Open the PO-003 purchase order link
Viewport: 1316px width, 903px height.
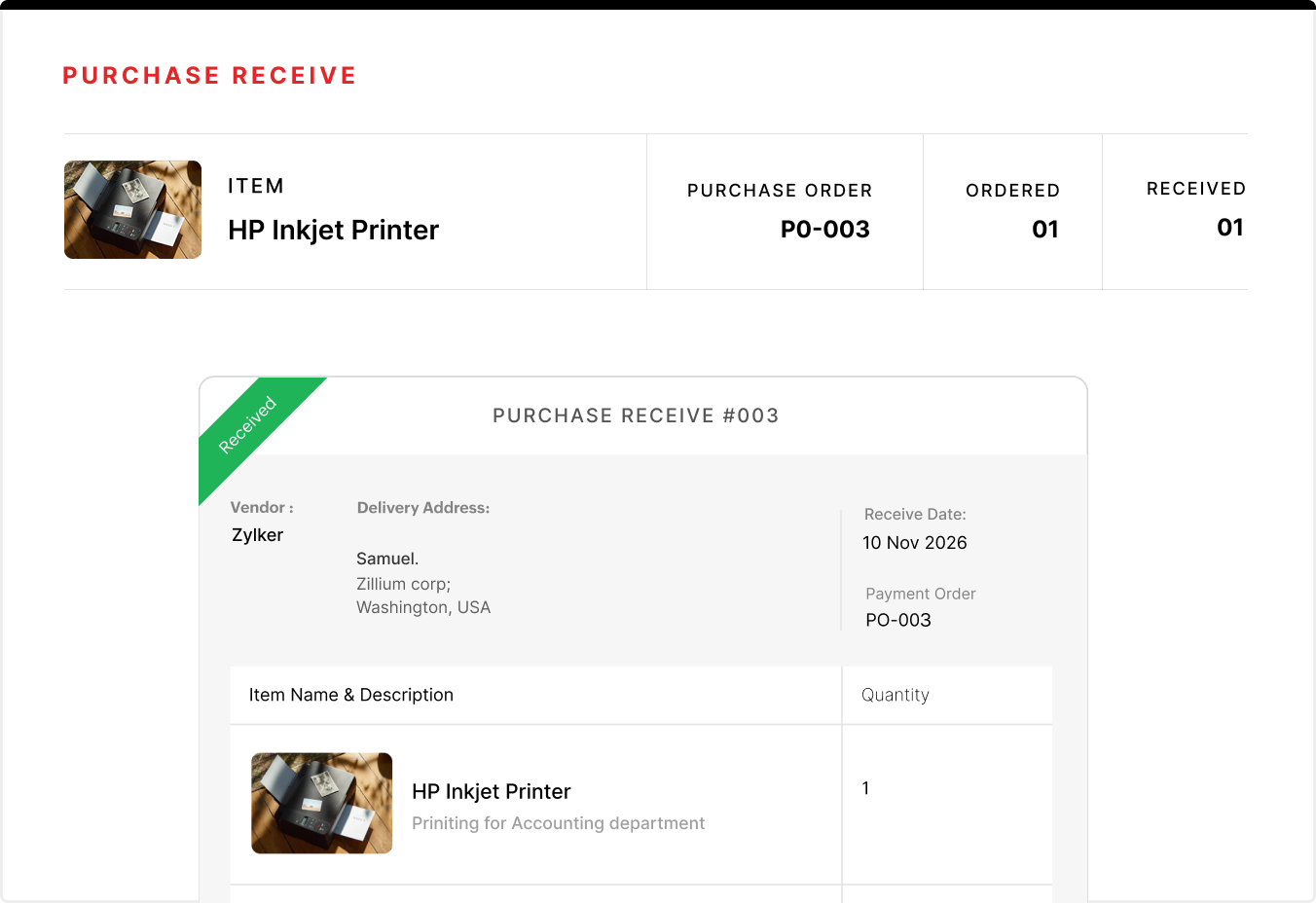(x=824, y=230)
